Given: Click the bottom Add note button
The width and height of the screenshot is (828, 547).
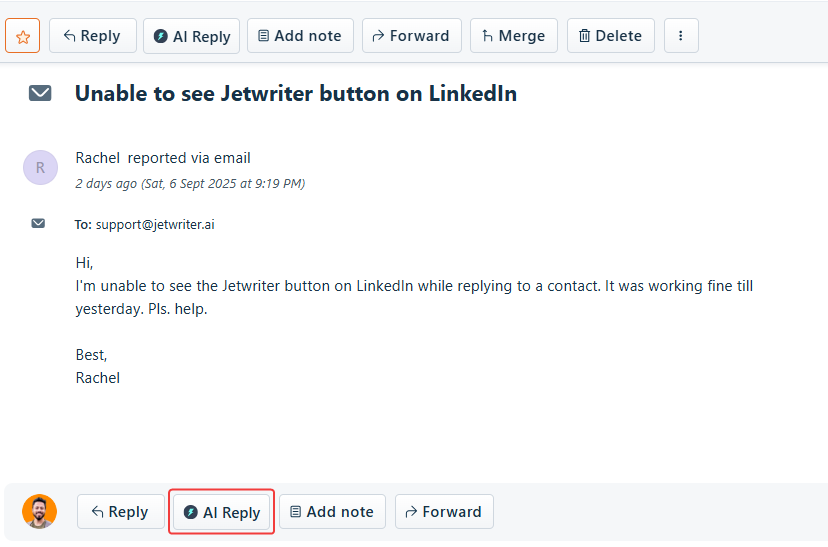Looking at the screenshot, I should (332, 512).
